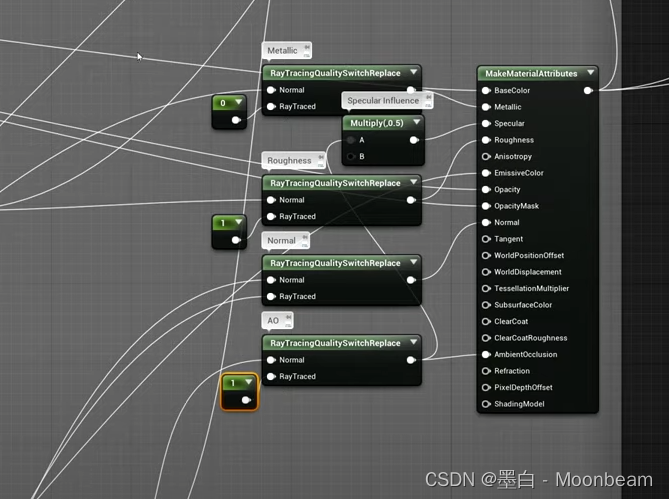The height and width of the screenshot is (499, 669).
Task: Click the output pin of the orange-selected constant 1 node
Action: [246, 400]
